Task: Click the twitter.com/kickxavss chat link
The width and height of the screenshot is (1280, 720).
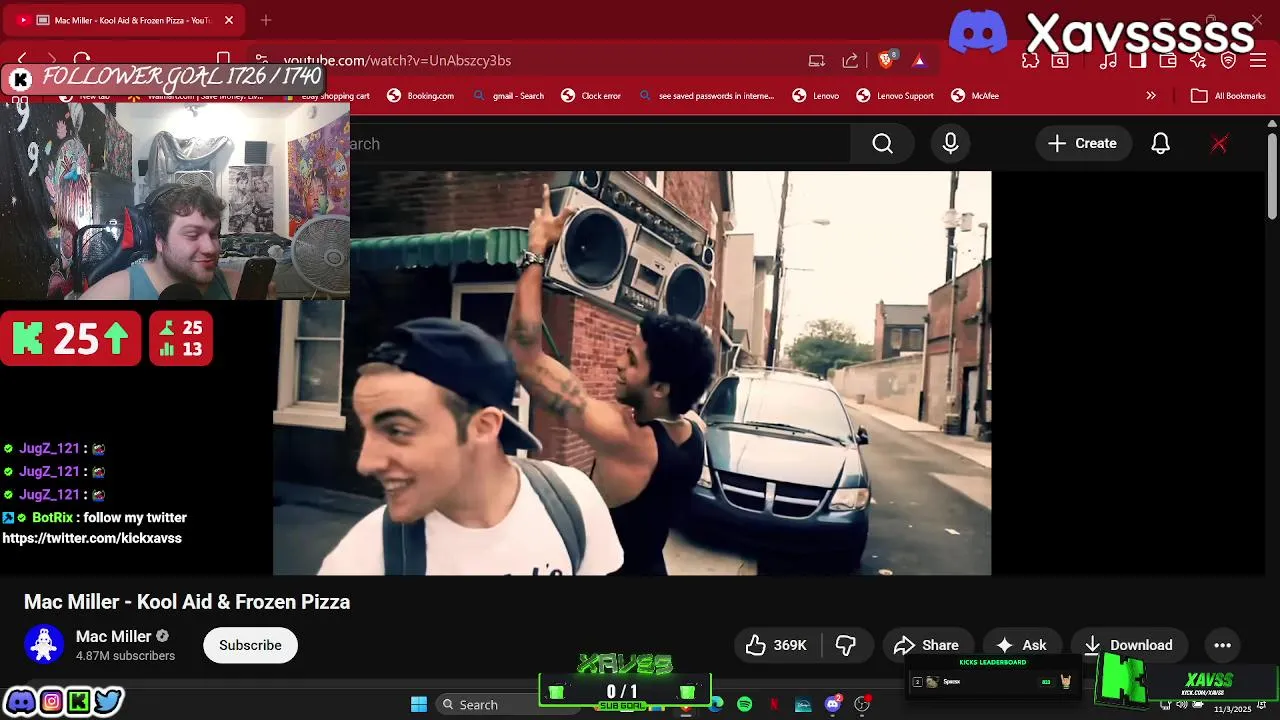Action: click(x=92, y=538)
